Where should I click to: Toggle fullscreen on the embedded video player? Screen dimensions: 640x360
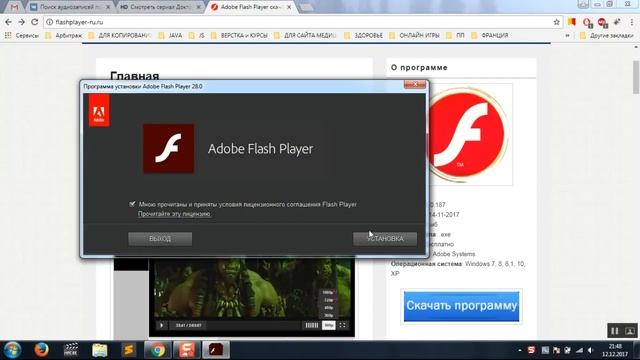[x=342, y=325]
